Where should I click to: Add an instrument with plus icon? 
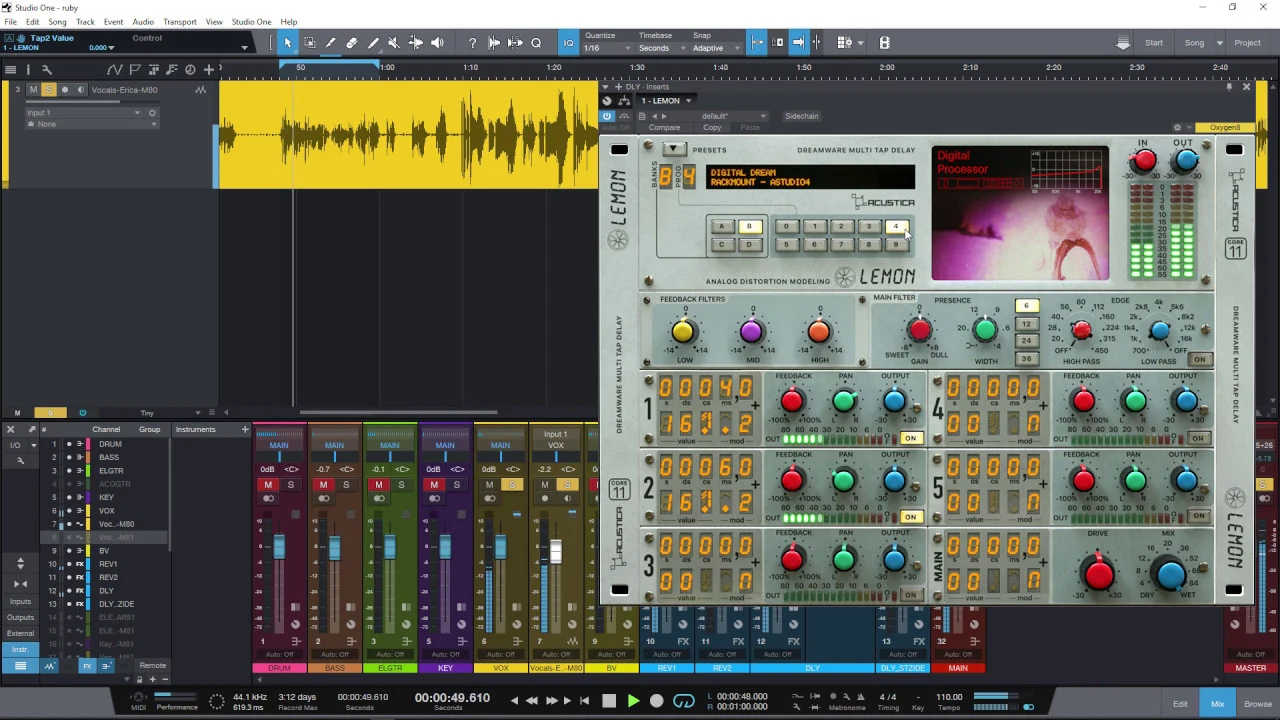point(244,430)
